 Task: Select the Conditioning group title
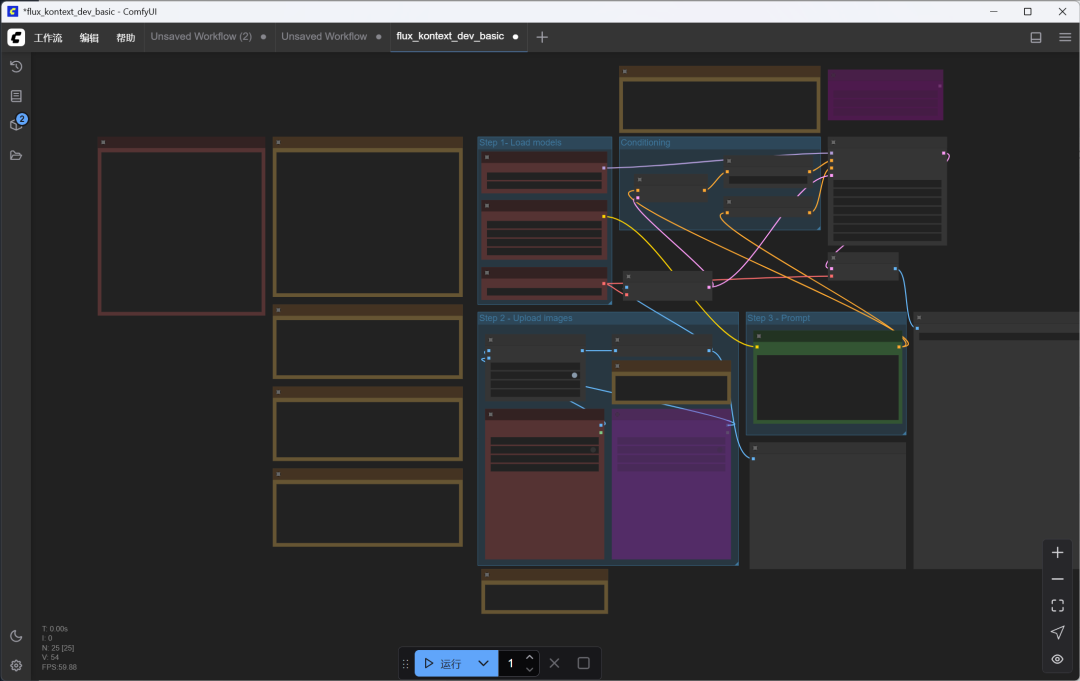(x=645, y=143)
